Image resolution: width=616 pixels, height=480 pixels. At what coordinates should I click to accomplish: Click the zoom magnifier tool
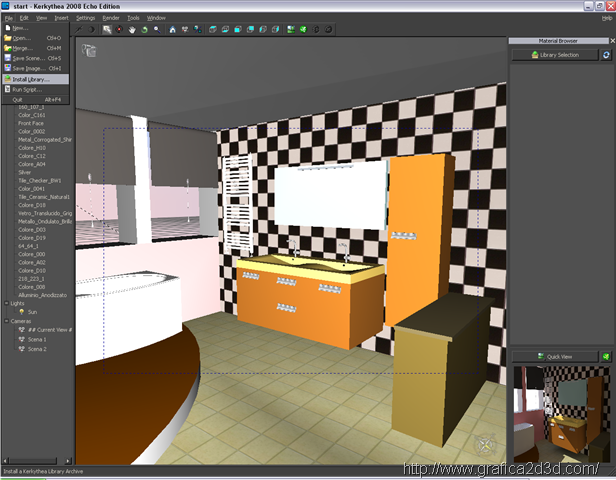(x=157, y=29)
